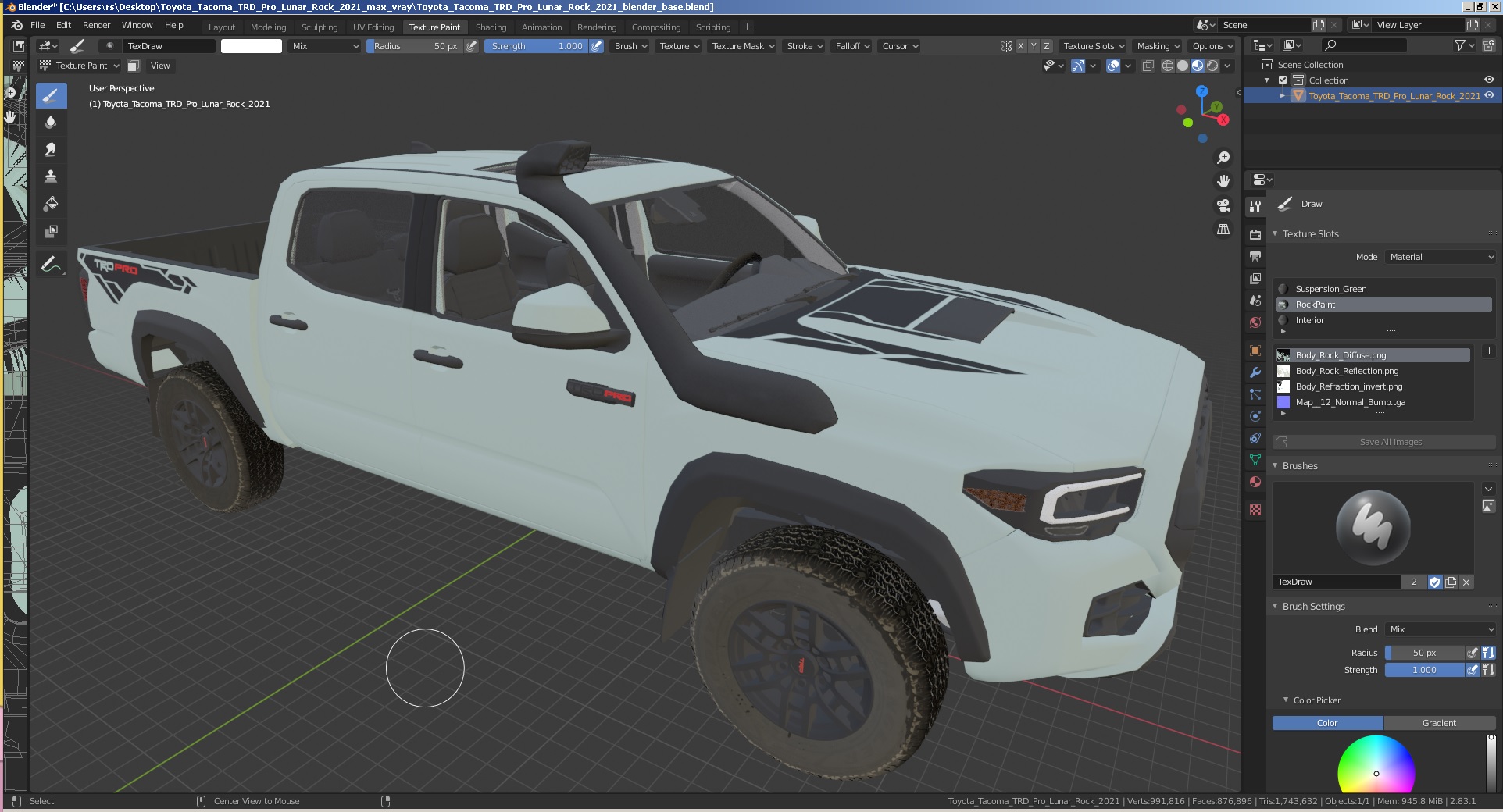1503x812 pixels.
Task: Adjust the Strength slider in Brush Settings
Action: pos(1424,670)
